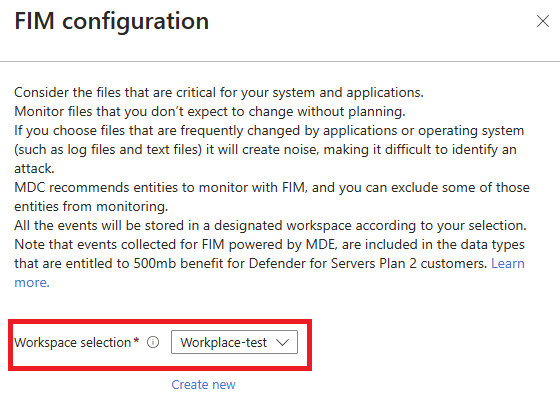Click the word "attack." in the description
Screen dimensions: 560x398
[x=34, y=168]
